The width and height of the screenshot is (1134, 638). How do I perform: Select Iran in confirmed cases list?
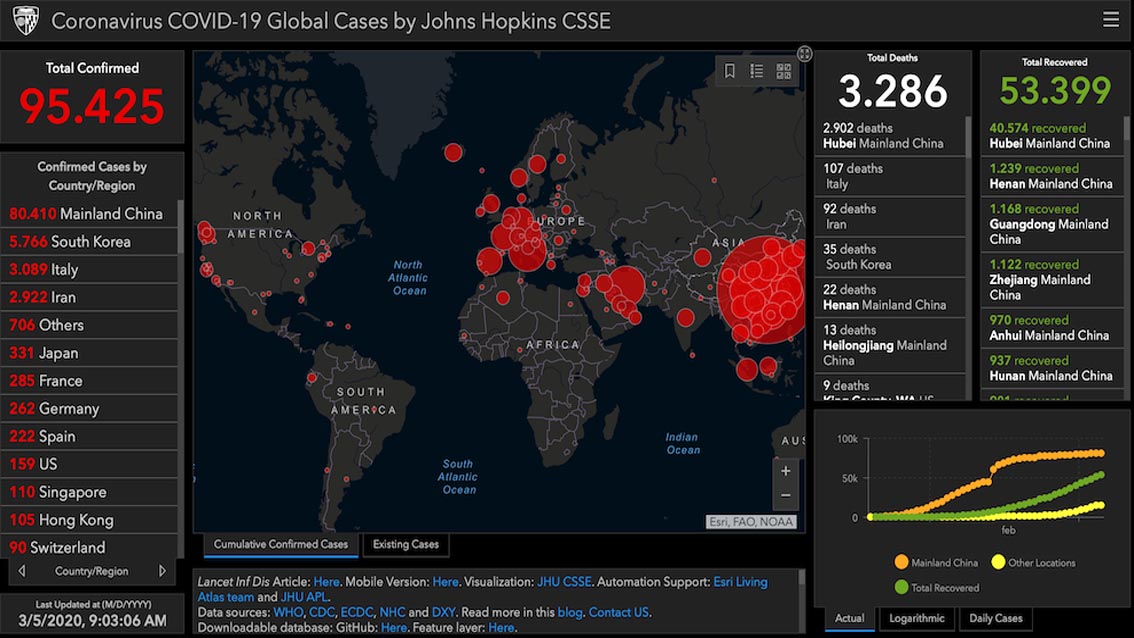coord(89,297)
